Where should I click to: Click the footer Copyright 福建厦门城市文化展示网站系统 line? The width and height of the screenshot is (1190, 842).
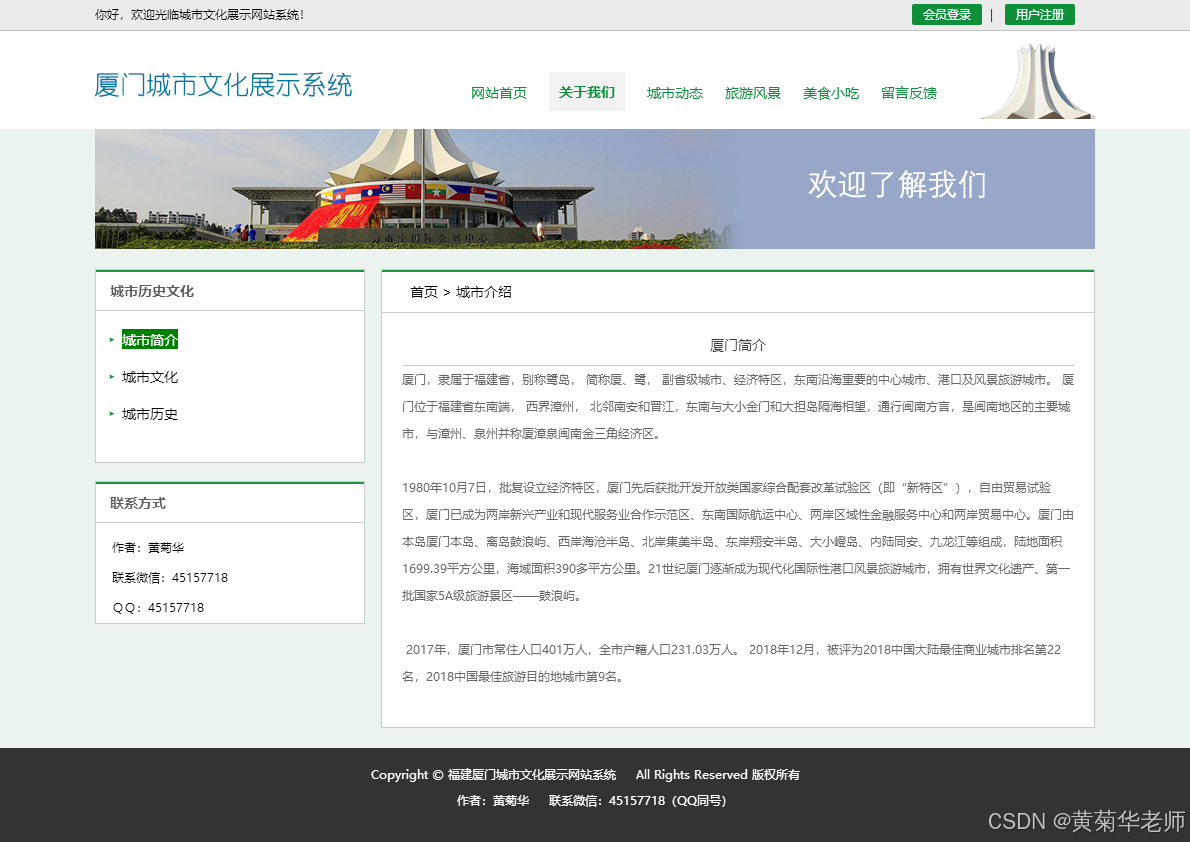[585, 774]
